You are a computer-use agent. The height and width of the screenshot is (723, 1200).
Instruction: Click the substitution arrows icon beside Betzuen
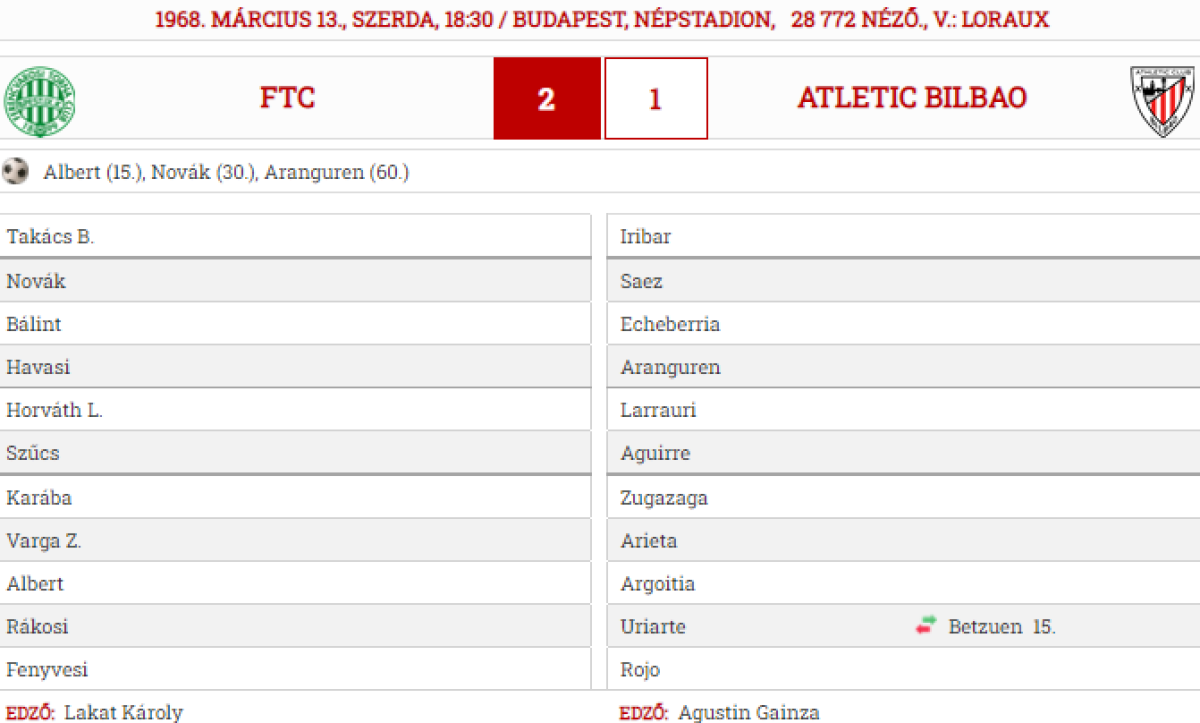(925, 626)
